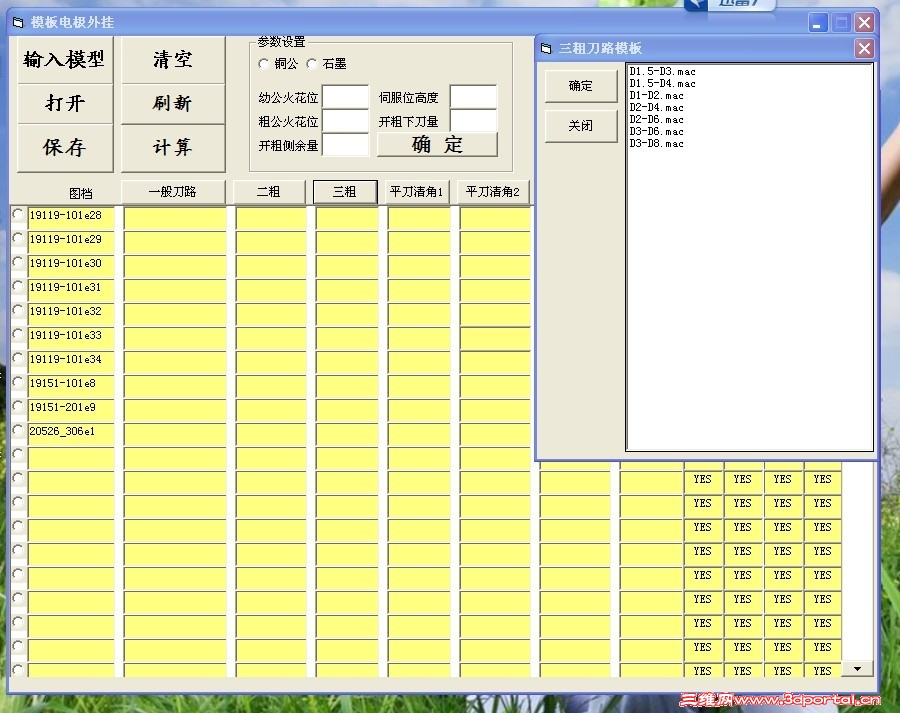Select D1-D2.mac in template list
Screen dimensions: 900x713
657,96
